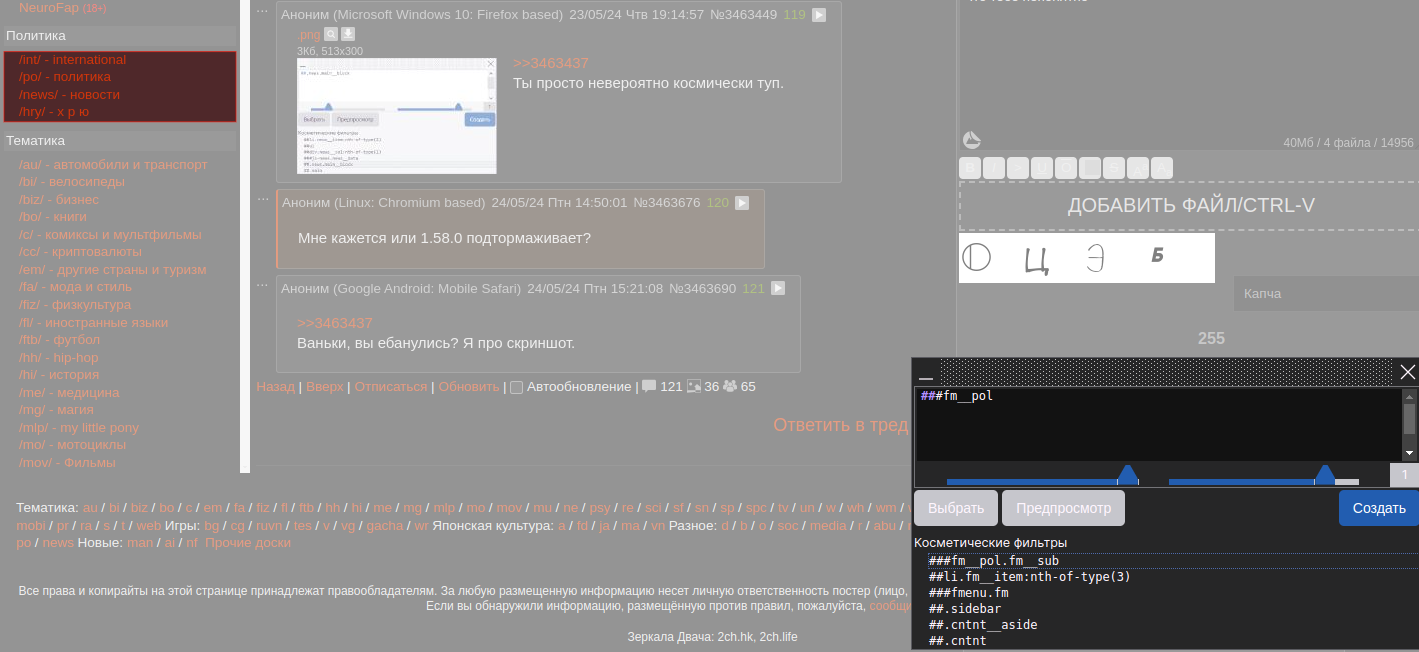Toggle the Автообновление checkbox
Image resolution: width=1419 pixels, height=652 pixels.
517,387
